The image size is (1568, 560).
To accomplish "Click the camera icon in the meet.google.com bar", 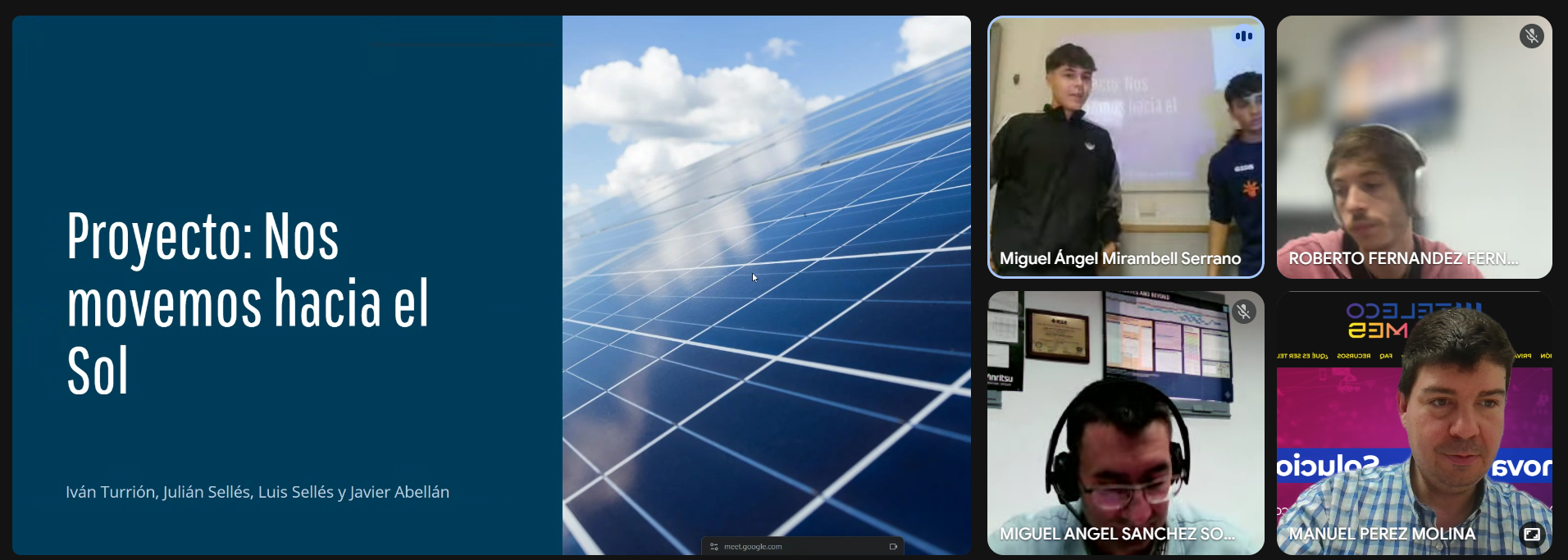I will (893, 547).
